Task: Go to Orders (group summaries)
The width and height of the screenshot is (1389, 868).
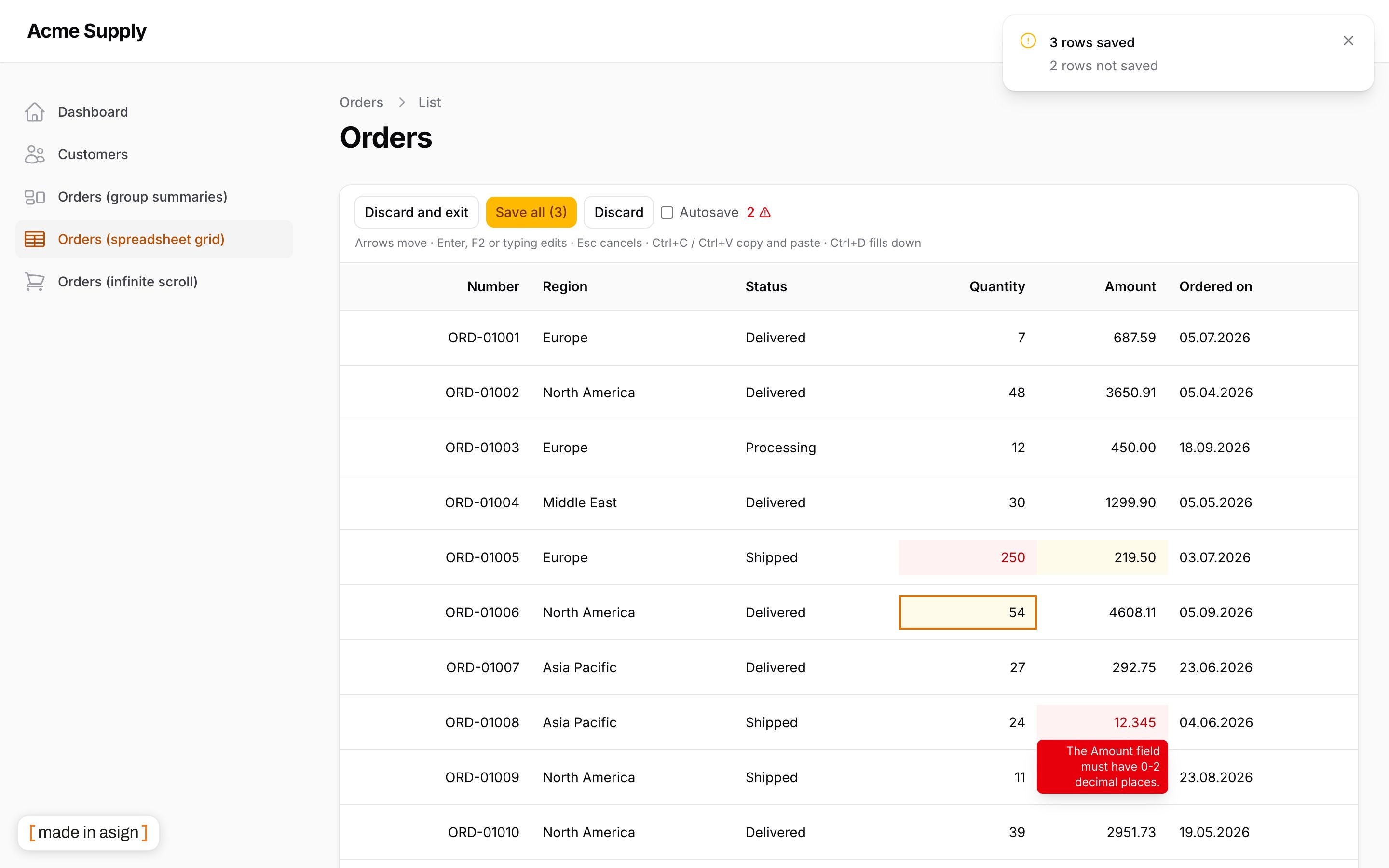Action: pos(154,197)
